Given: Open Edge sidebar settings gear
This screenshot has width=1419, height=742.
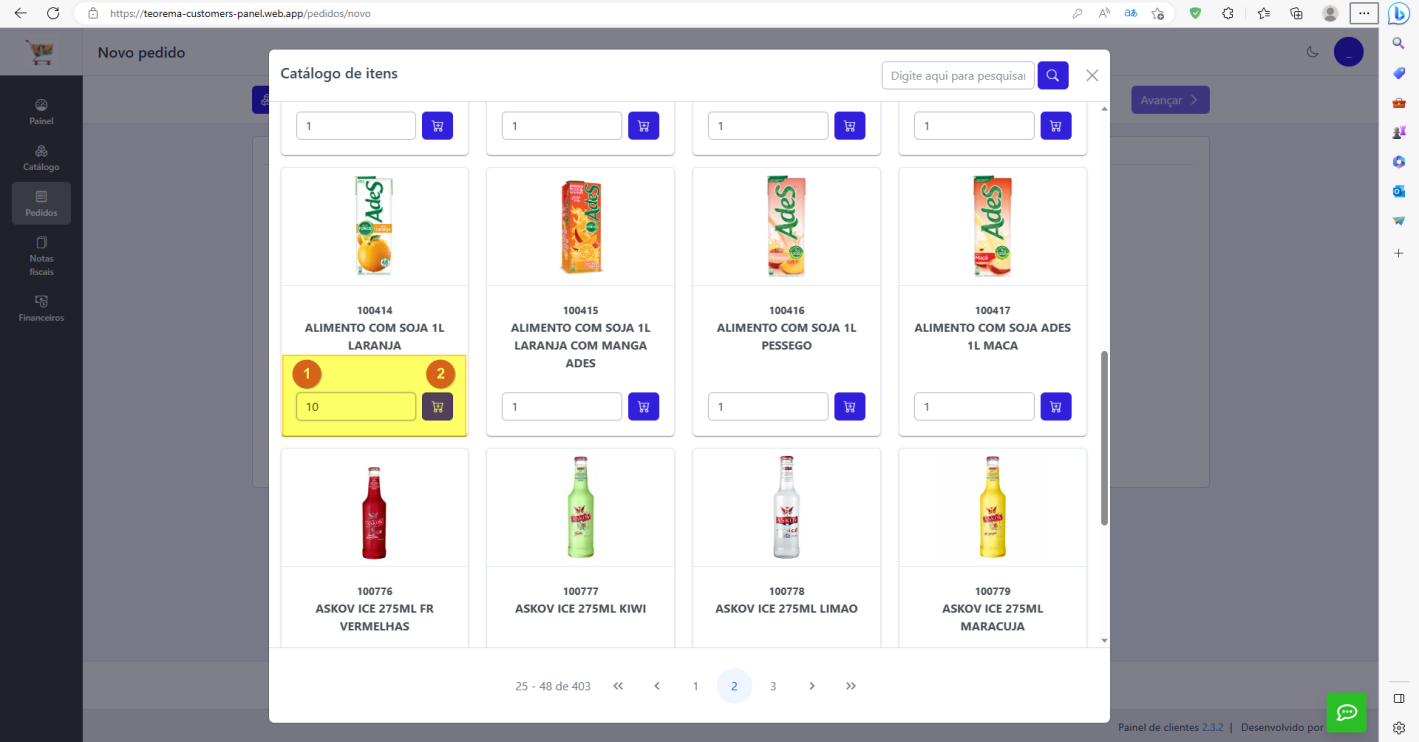Looking at the screenshot, I should (x=1399, y=728).
